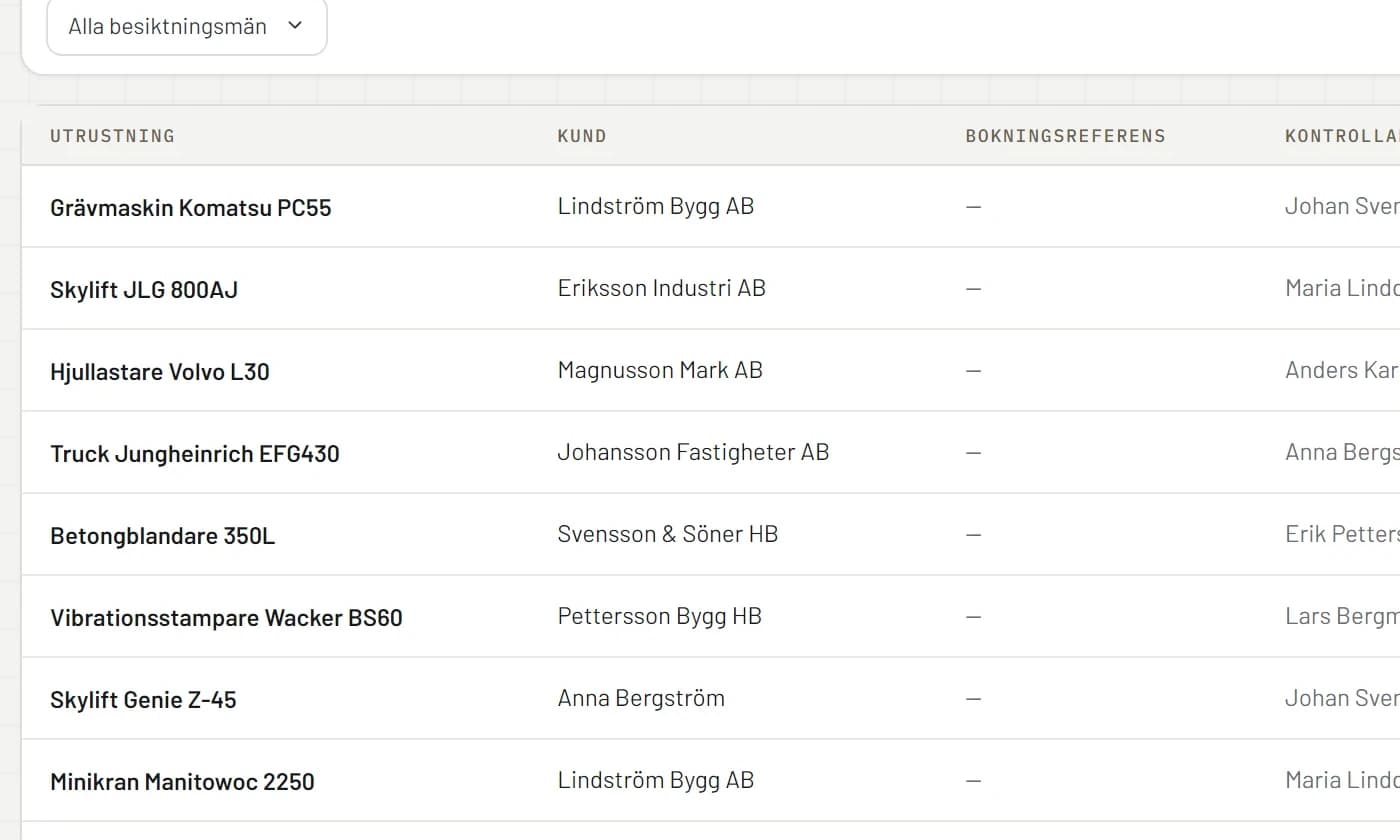
Task: Click customer Pettersson Bygg HB
Action: click(660, 616)
